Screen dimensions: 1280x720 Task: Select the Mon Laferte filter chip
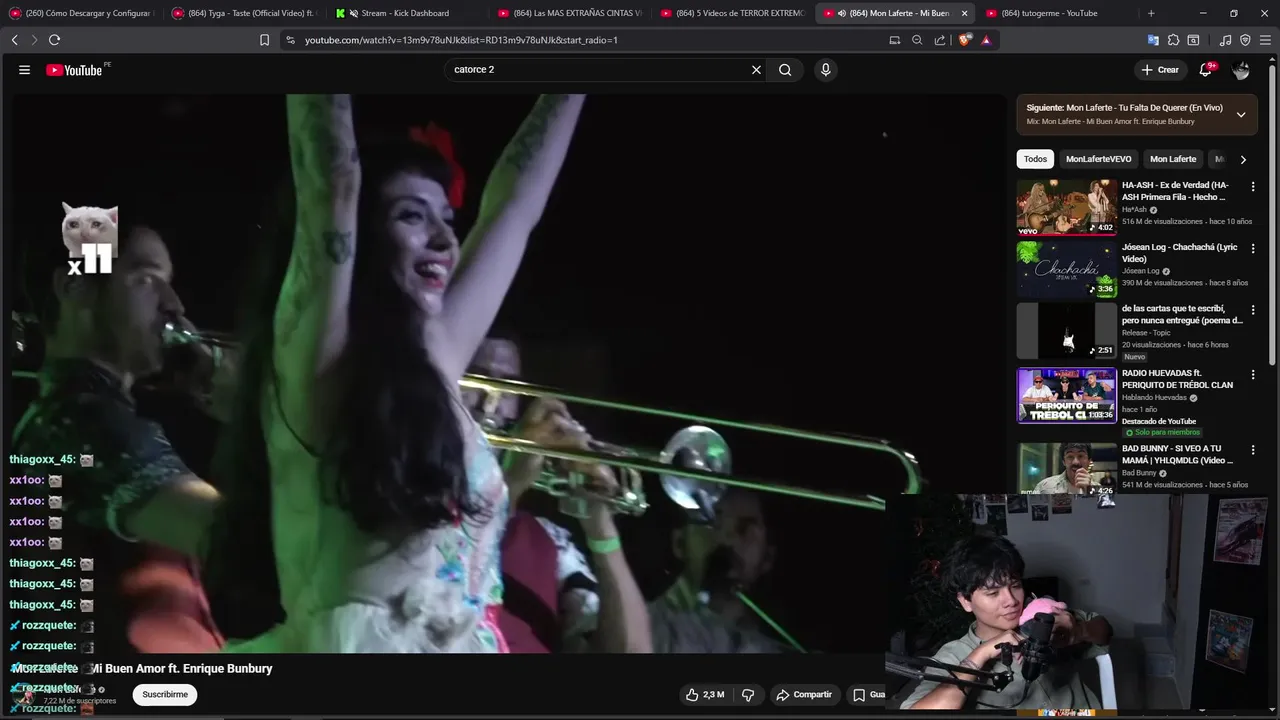(1173, 159)
